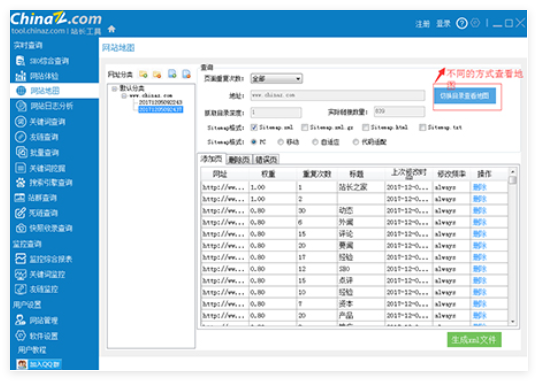
Task: Switch to the 错误页 tab
Action: coord(266,160)
